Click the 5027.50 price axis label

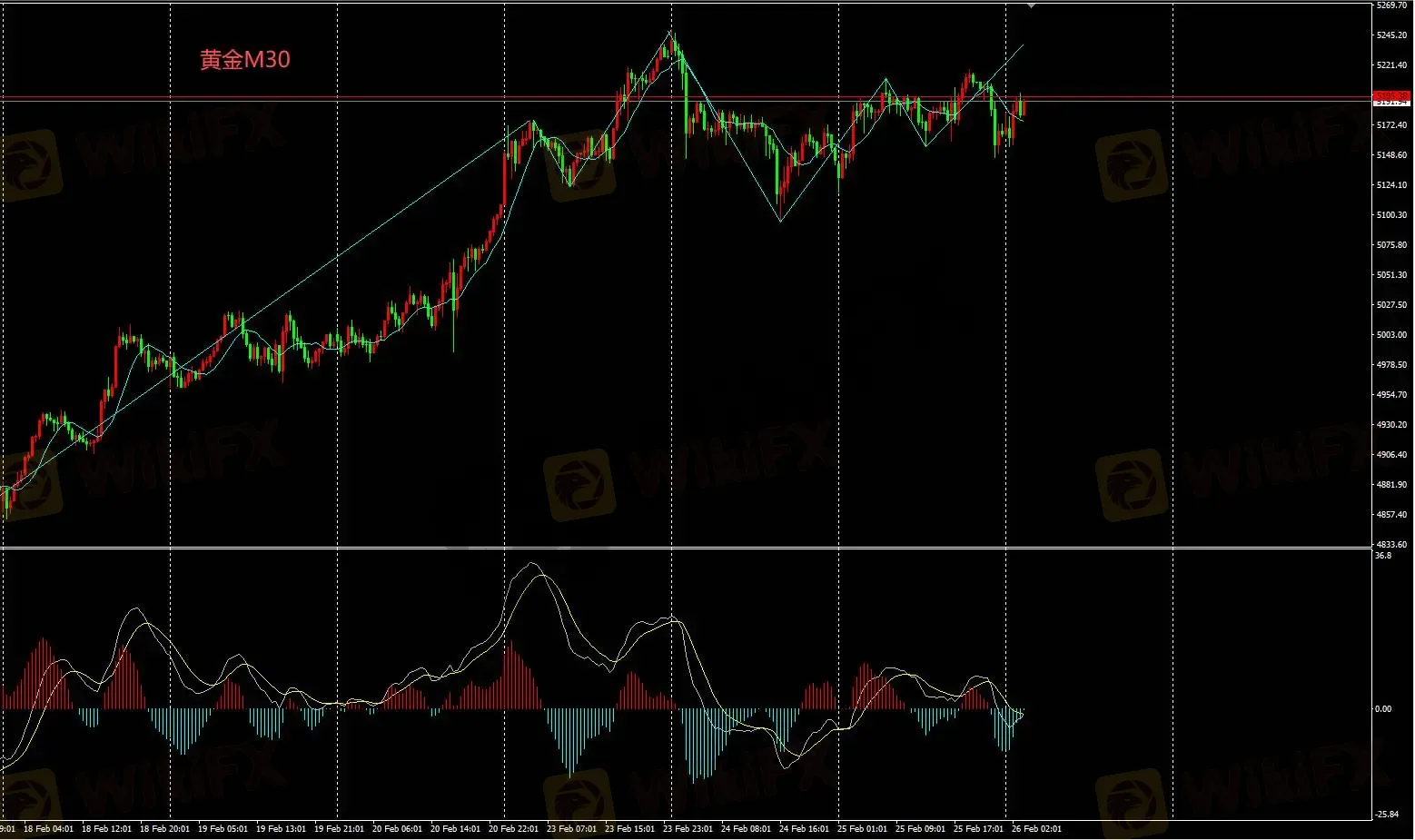(1391, 305)
